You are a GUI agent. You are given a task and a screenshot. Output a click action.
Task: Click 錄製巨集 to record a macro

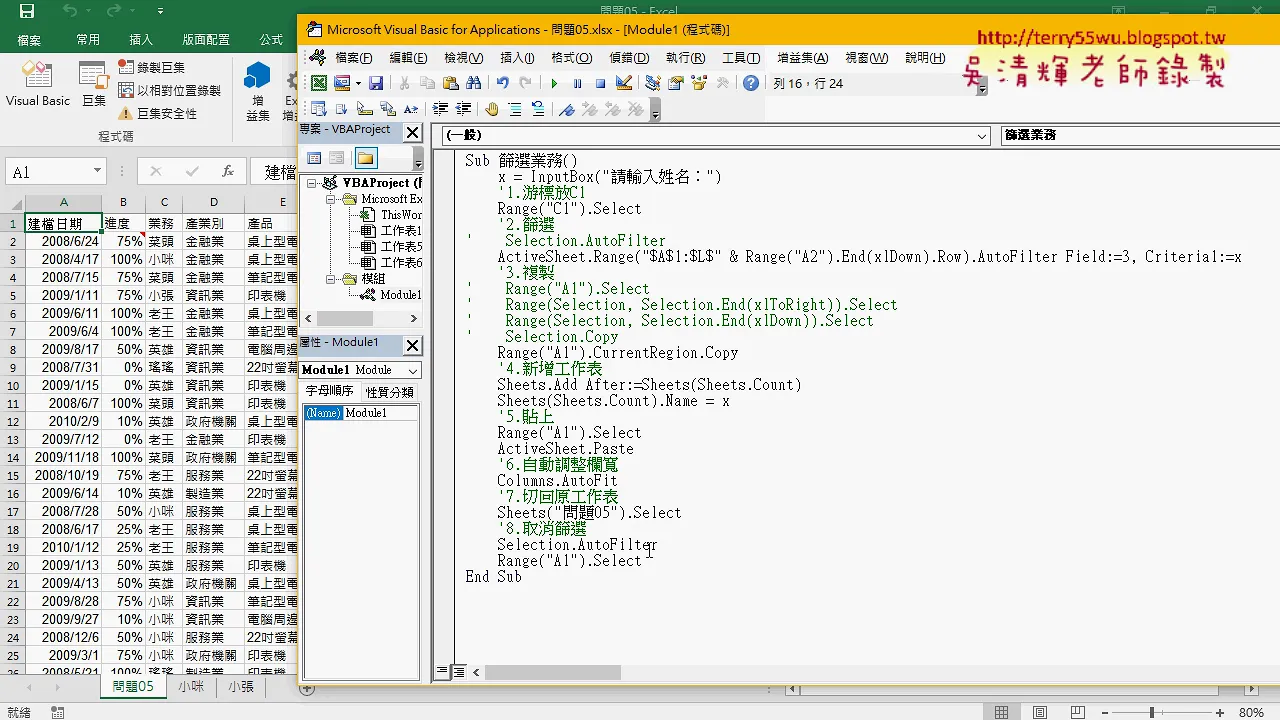pyautogui.click(x=152, y=67)
